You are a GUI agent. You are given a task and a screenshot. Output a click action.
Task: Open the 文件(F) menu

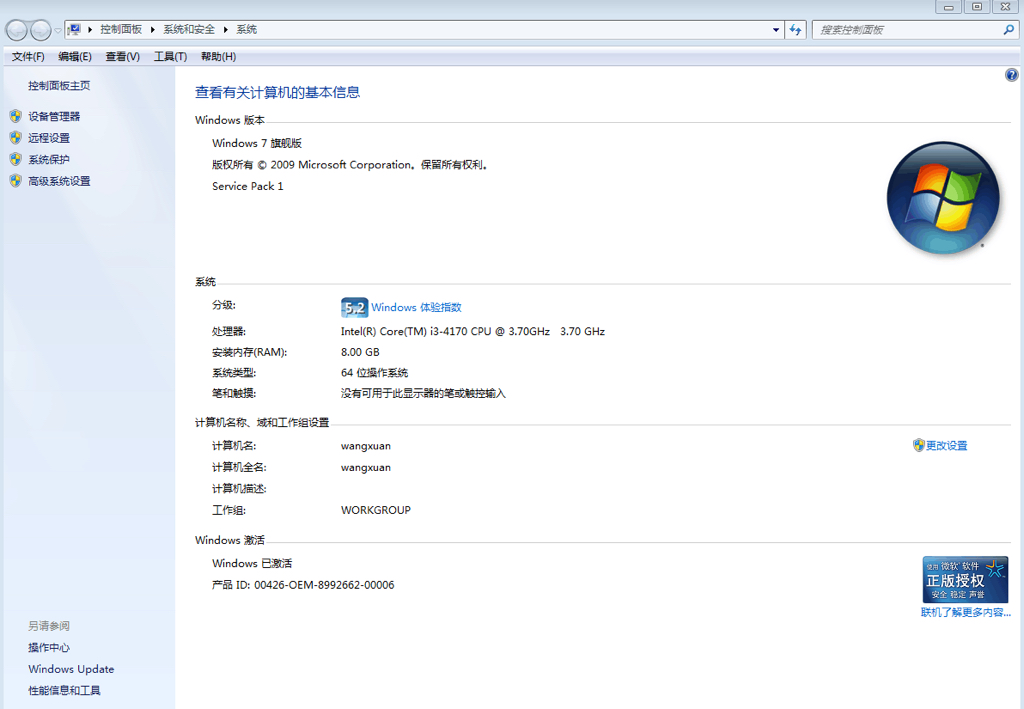pyautogui.click(x=28, y=57)
